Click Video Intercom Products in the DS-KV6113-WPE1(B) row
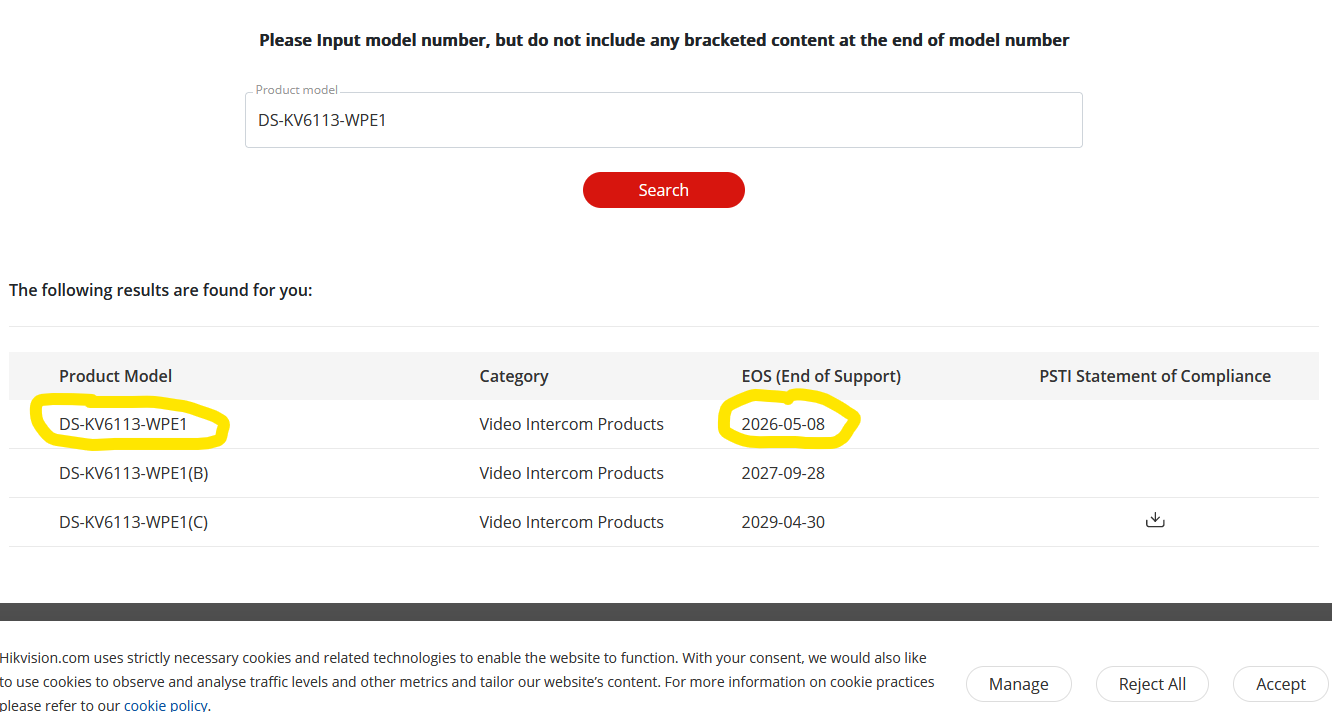 [x=571, y=473]
